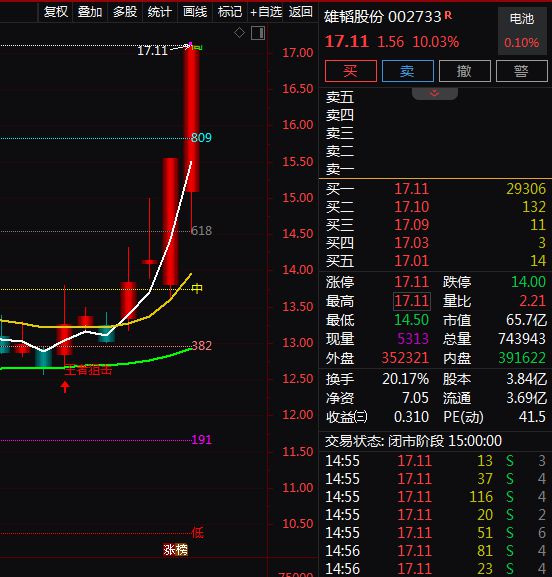Screen dimensions: 552x577
Task: Click the 卖五 ask row label
Action: [x=340, y=98]
